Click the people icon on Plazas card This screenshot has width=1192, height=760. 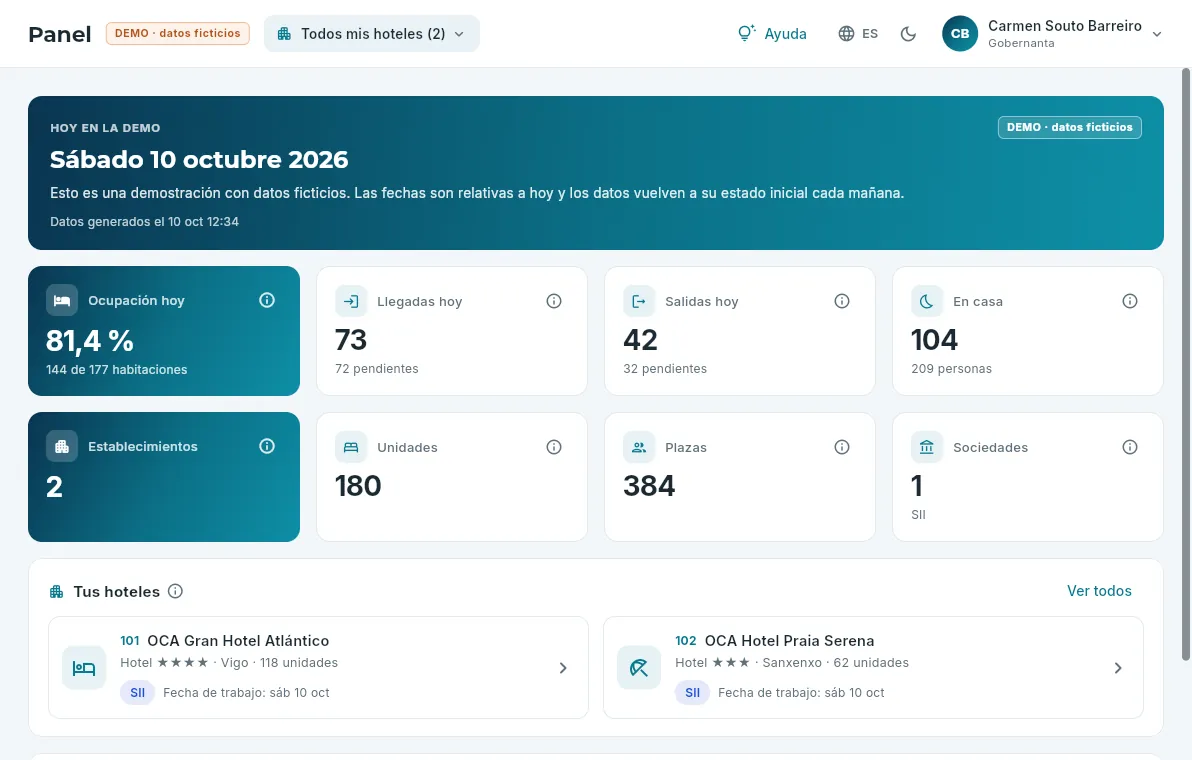point(639,447)
